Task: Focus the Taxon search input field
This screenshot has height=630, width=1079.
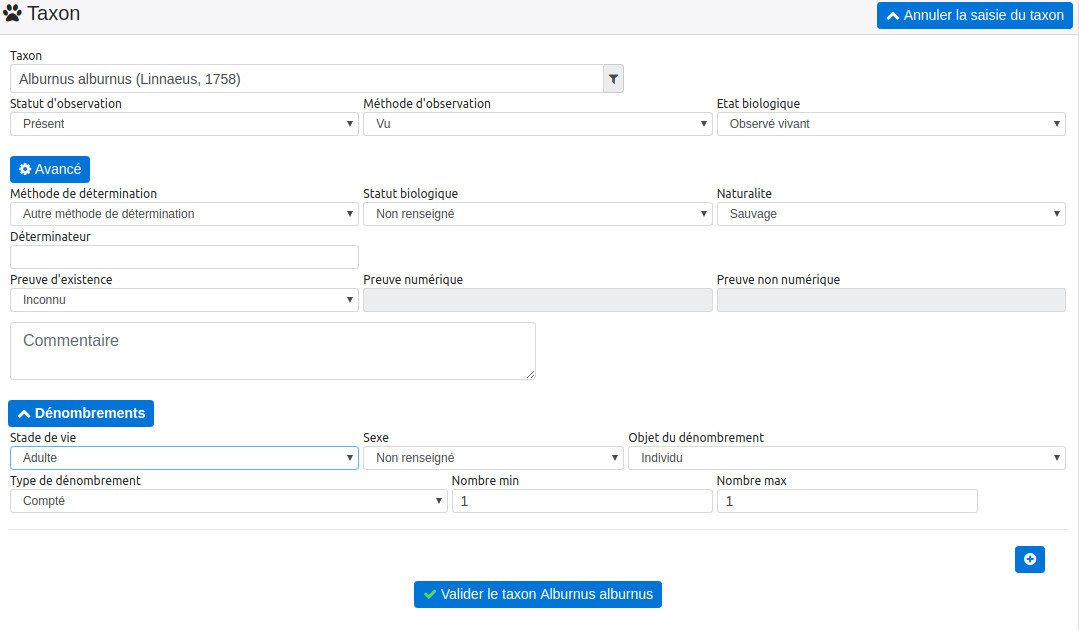Action: coord(307,79)
